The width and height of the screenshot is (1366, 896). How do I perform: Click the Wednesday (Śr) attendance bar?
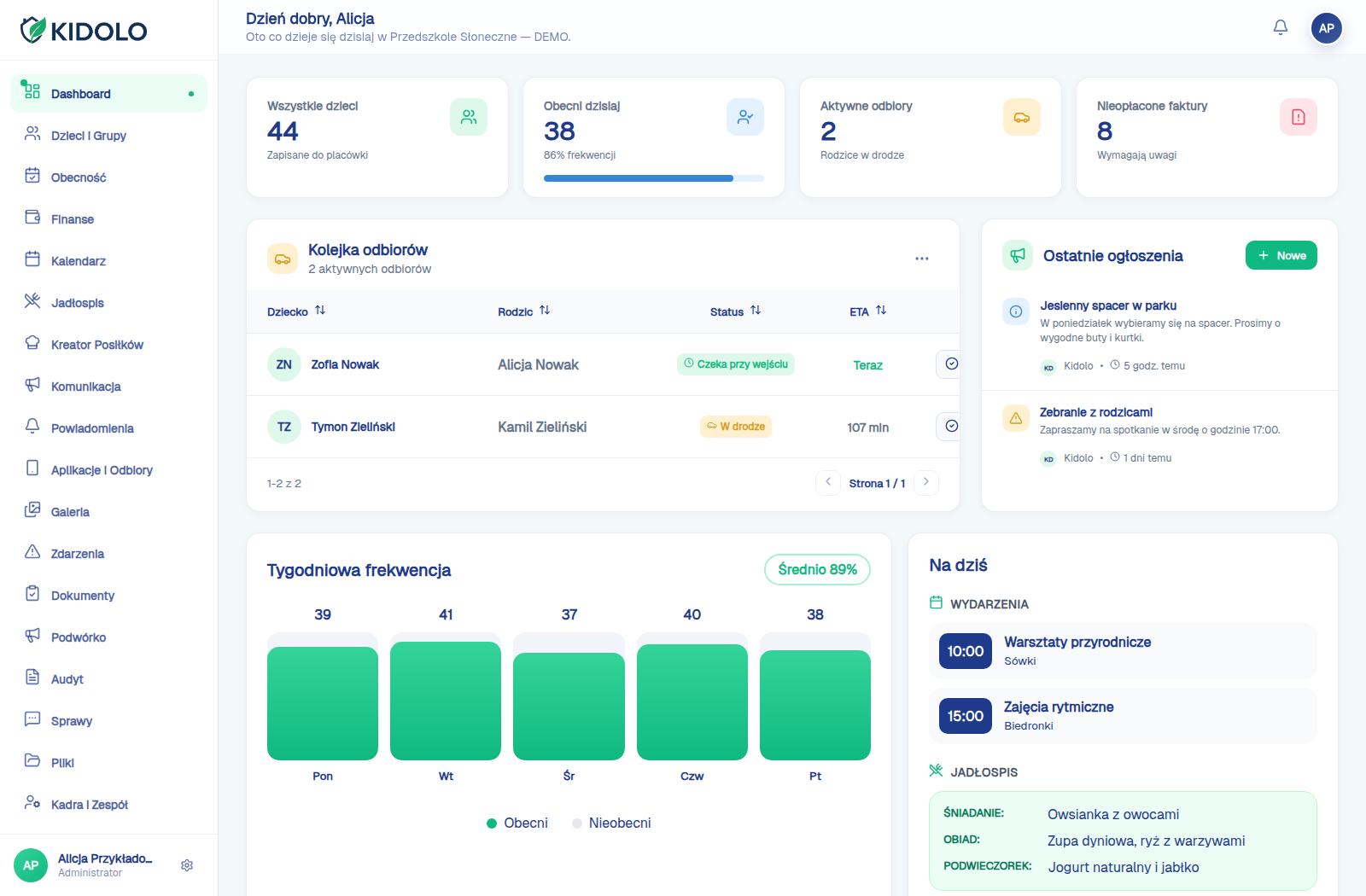coord(569,706)
